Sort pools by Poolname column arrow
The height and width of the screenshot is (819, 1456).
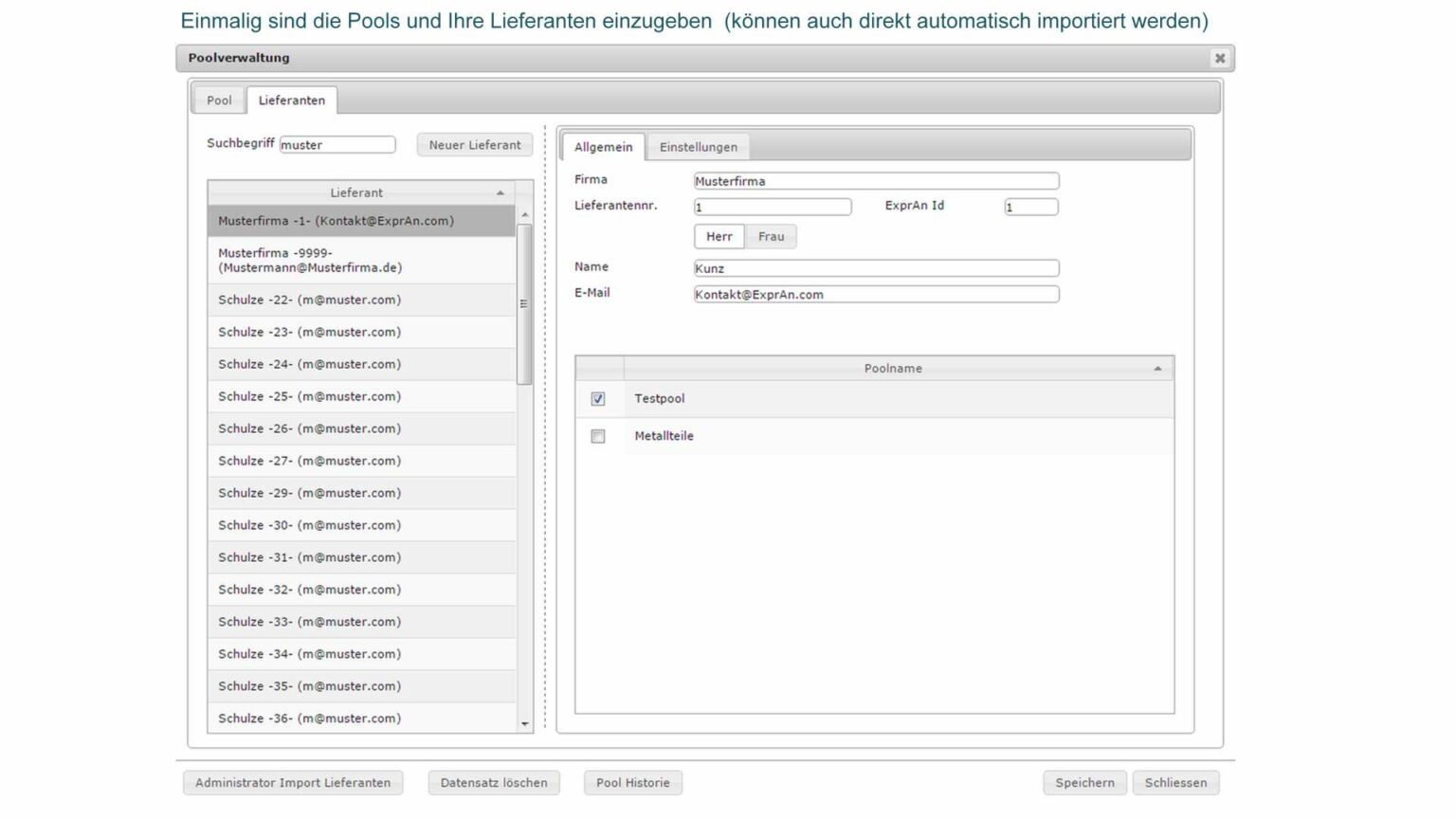tap(1156, 369)
